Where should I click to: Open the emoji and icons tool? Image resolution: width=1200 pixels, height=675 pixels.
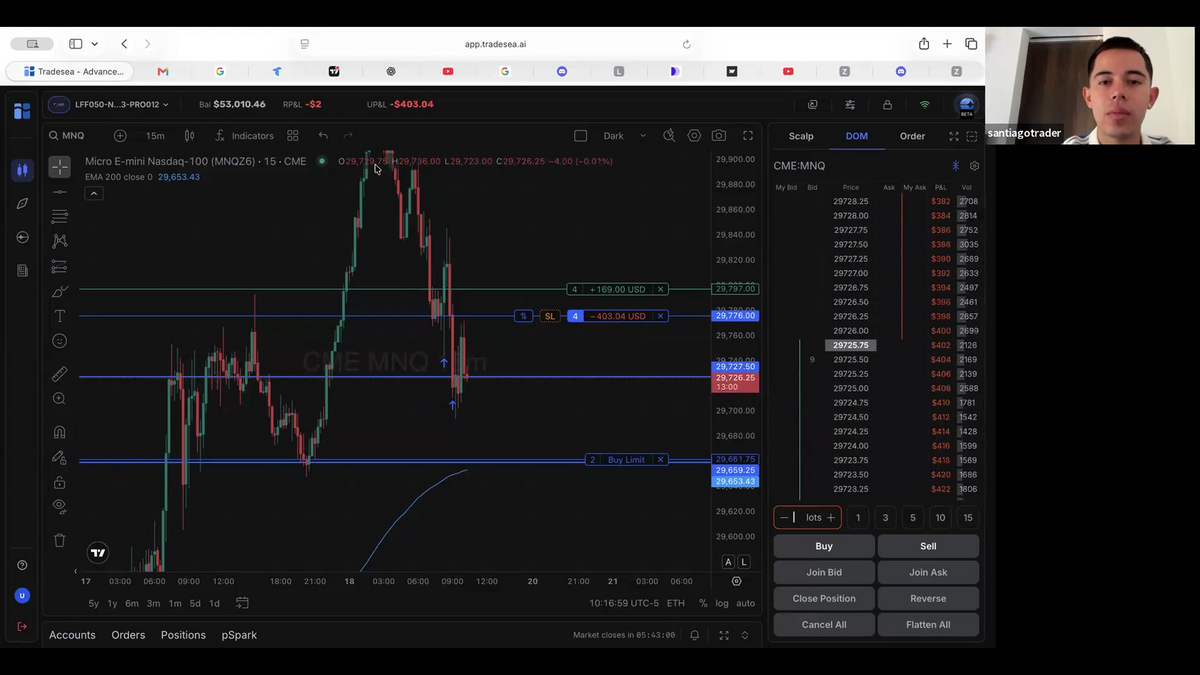coord(60,341)
